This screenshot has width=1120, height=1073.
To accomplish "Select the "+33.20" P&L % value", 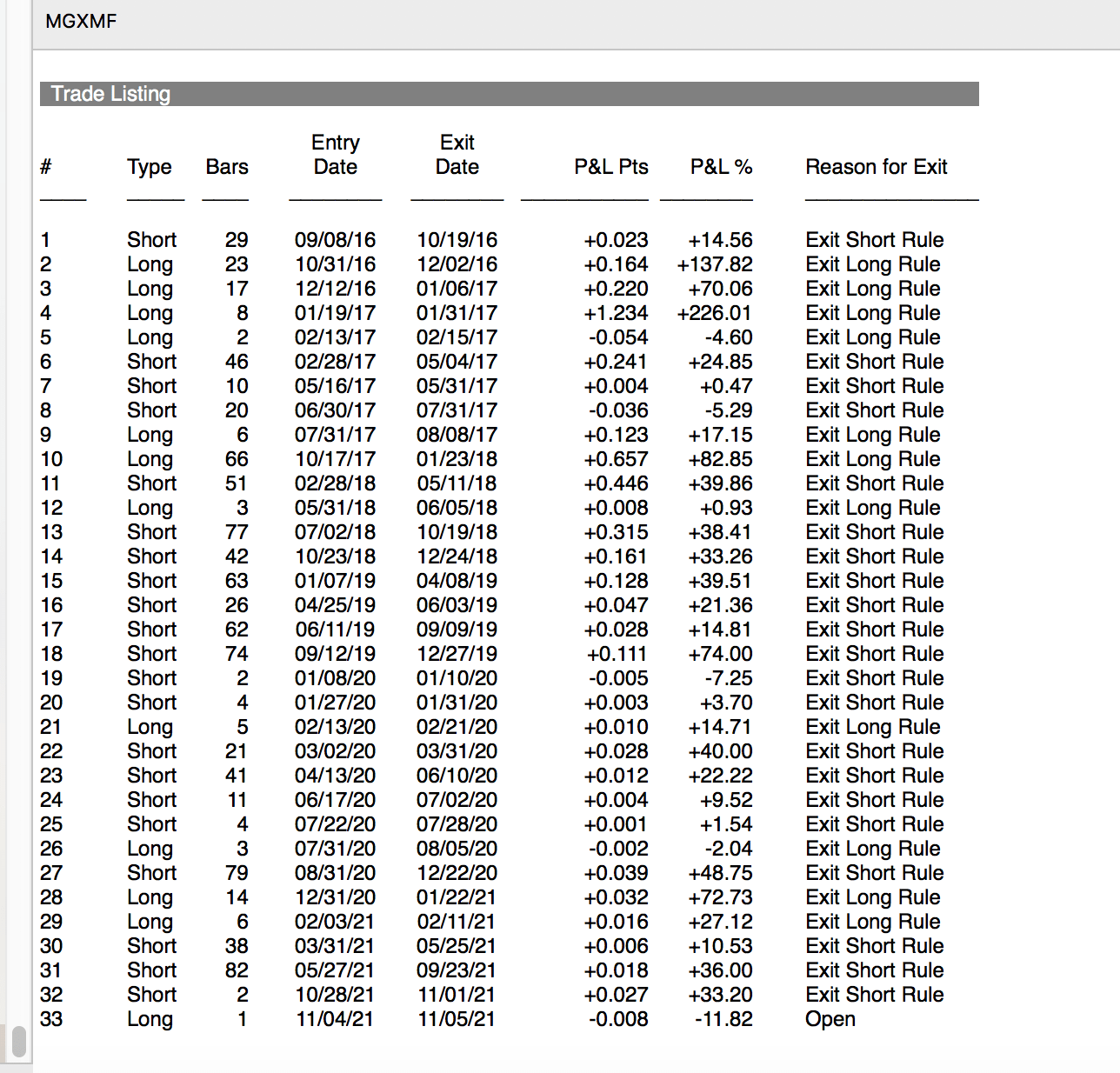I will click(720, 995).
